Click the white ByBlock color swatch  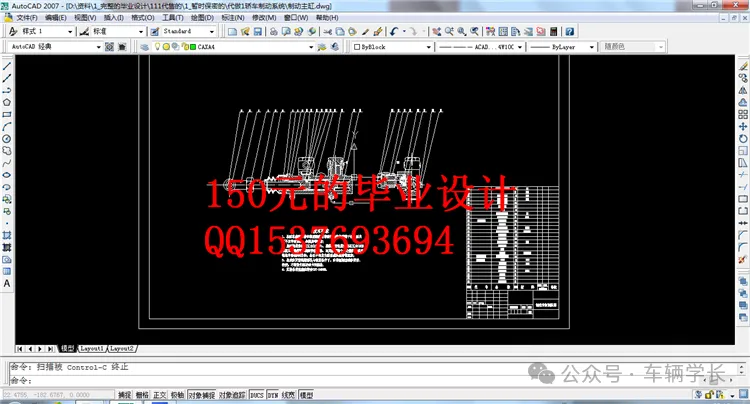[357, 47]
